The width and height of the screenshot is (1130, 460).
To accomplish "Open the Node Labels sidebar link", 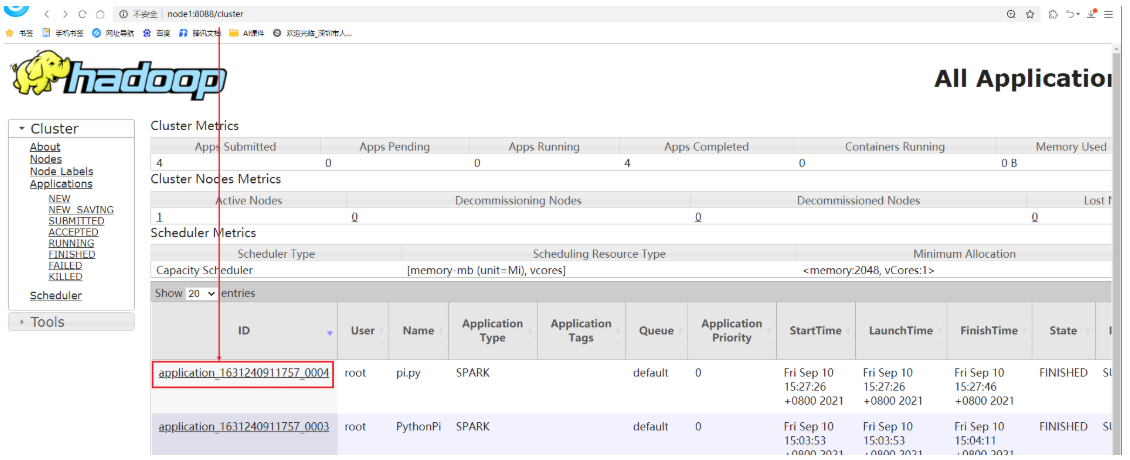I will coord(61,172).
